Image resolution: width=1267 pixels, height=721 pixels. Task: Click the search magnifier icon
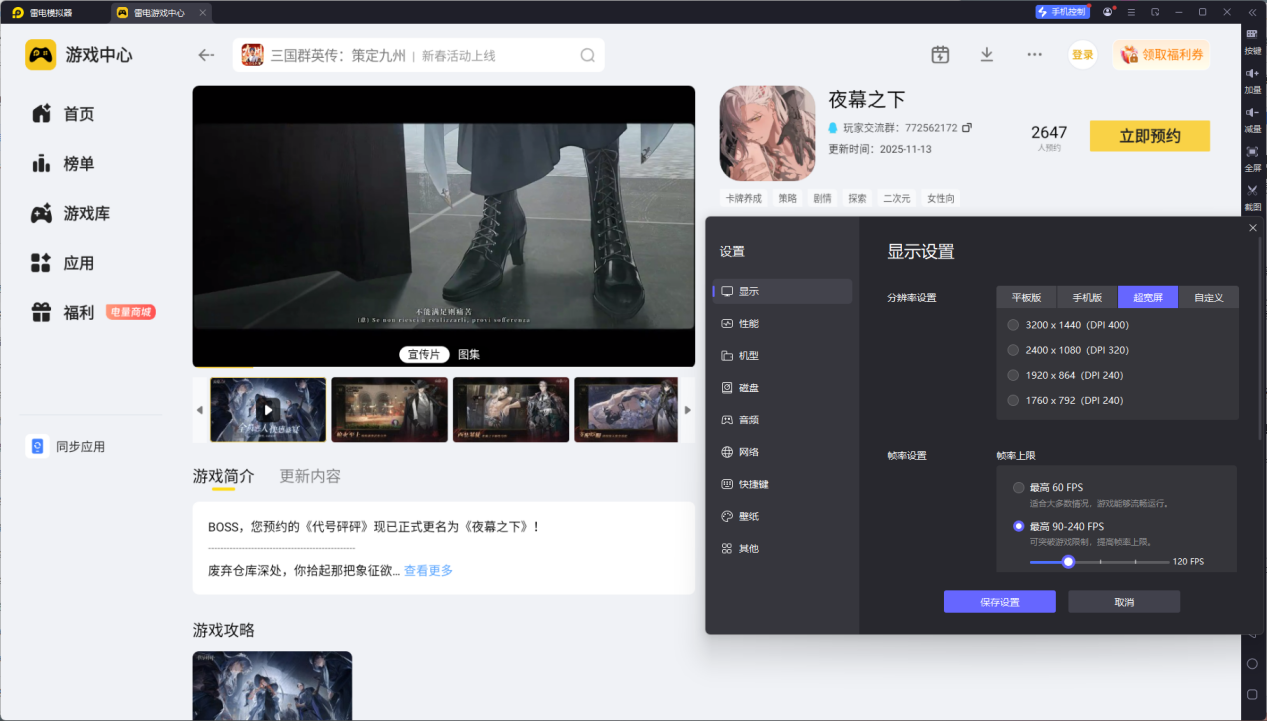point(588,56)
